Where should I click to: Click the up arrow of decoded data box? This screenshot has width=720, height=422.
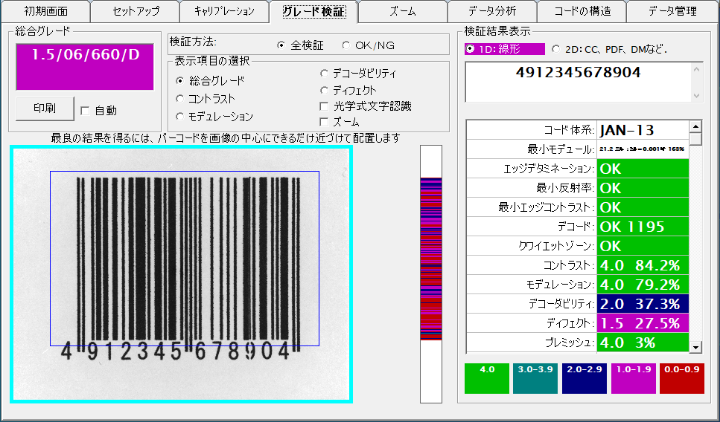pos(697,70)
